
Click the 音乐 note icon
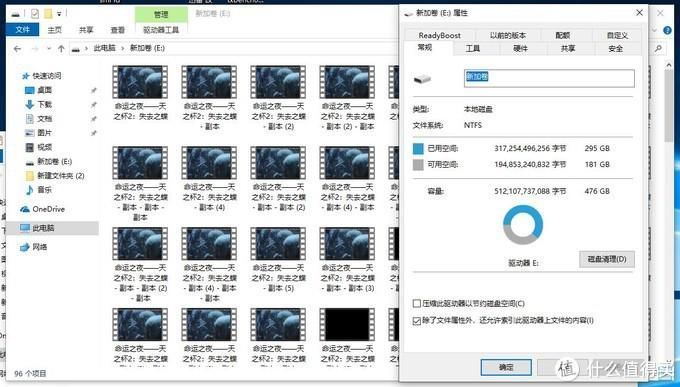29,190
